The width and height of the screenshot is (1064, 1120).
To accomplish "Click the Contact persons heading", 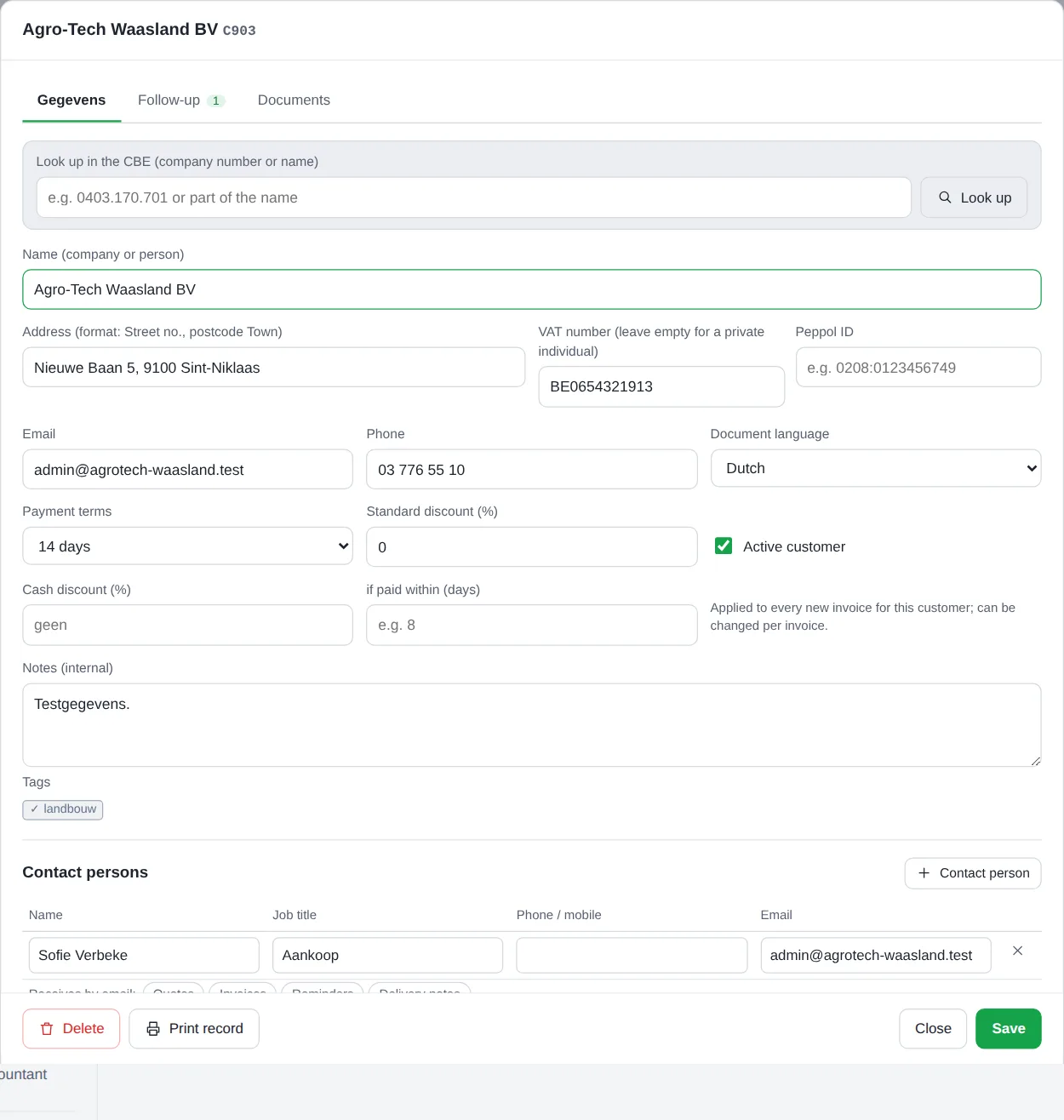I will [85, 872].
